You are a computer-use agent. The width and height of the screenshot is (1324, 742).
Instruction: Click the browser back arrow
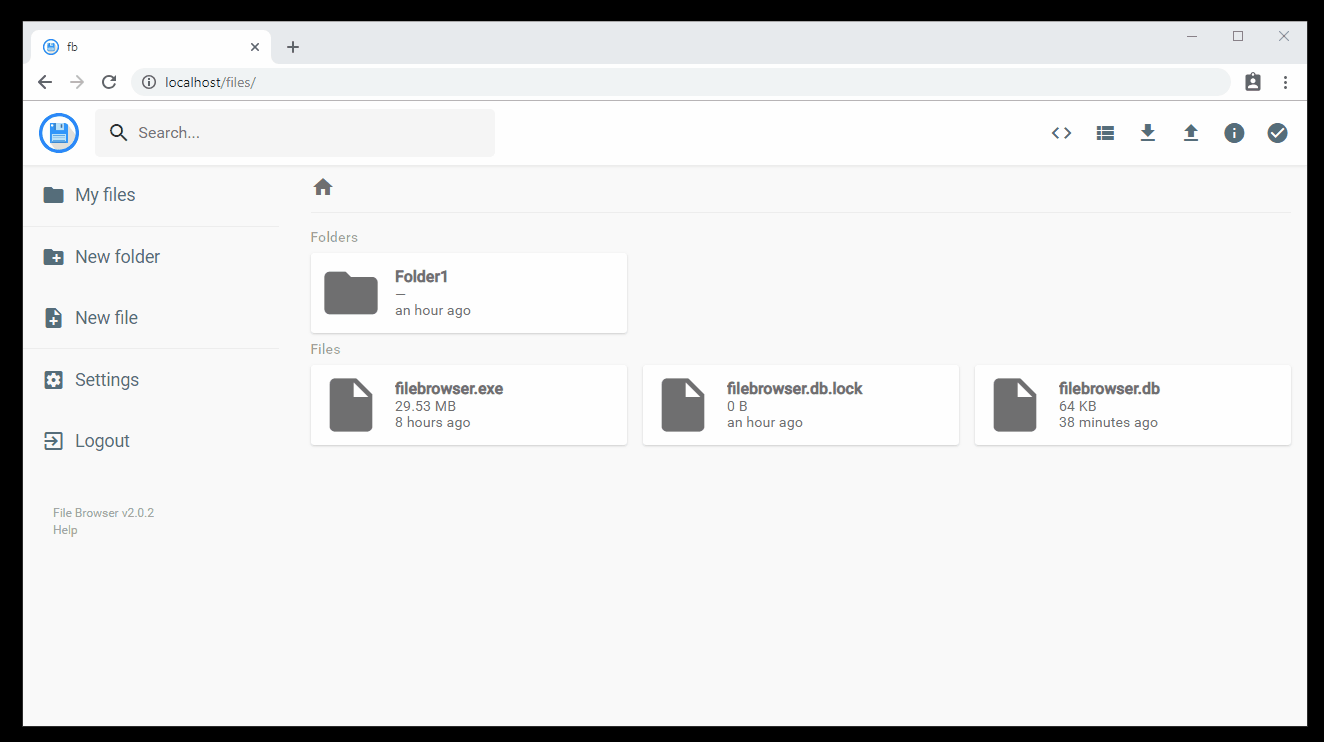click(45, 82)
